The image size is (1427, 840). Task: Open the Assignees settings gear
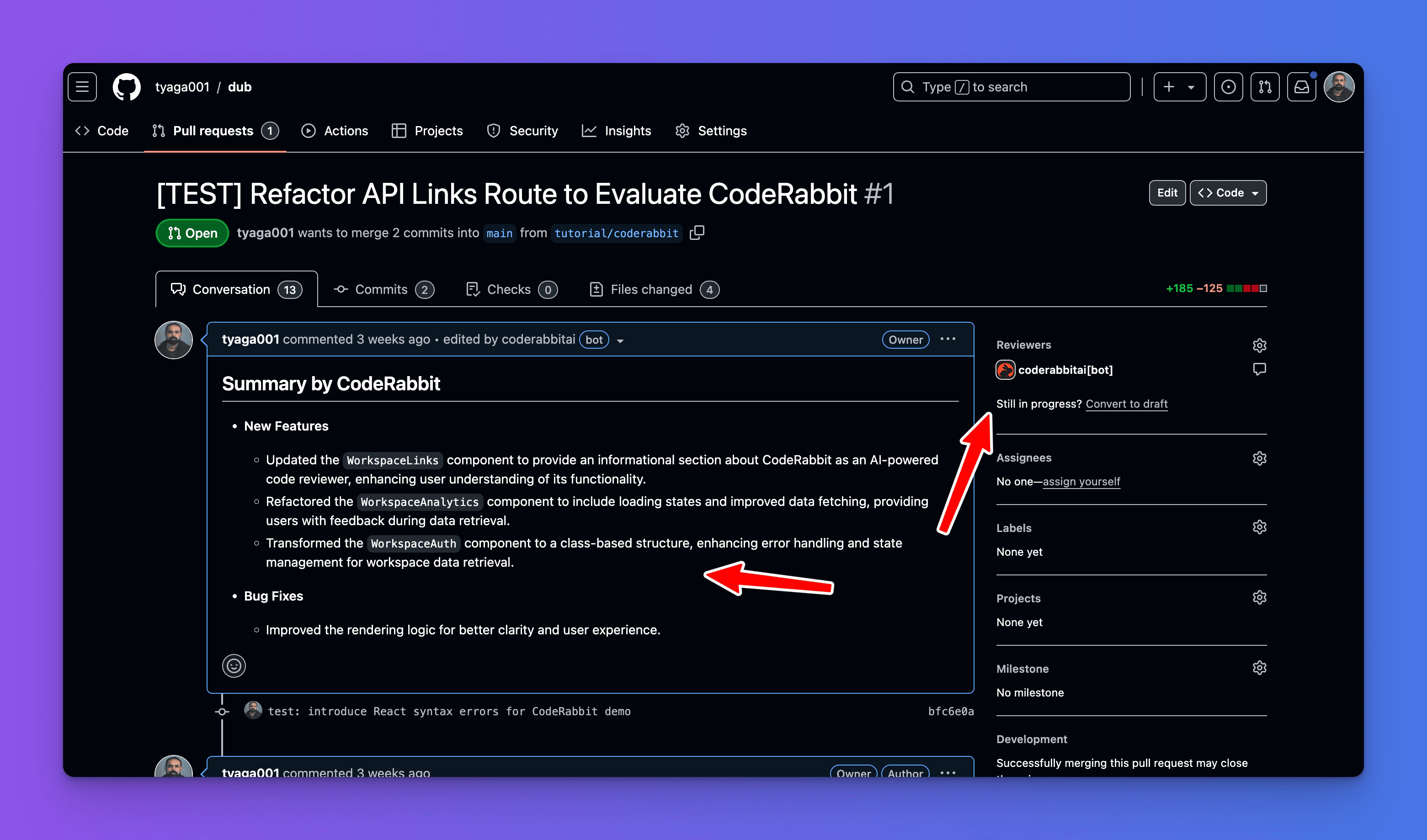(x=1260, y=458)
